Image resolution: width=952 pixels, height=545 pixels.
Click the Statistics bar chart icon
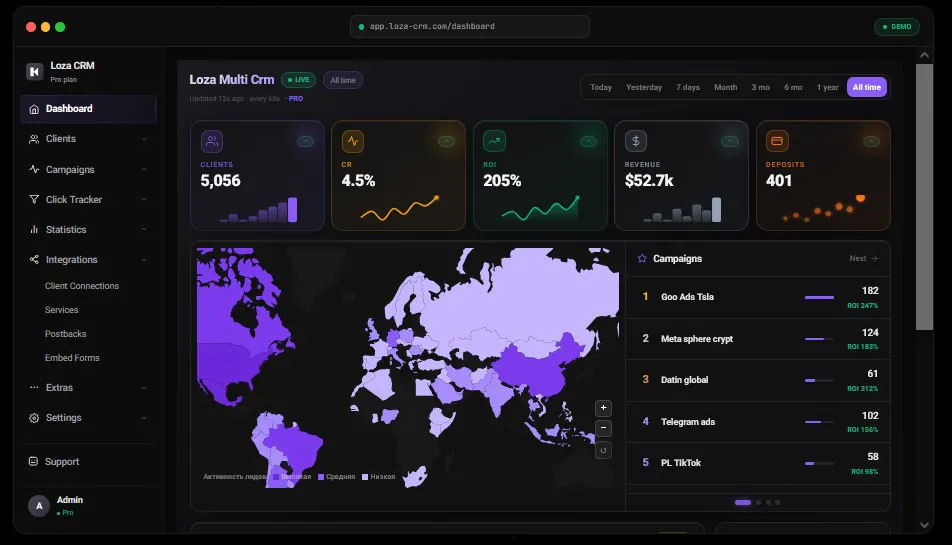pos(34,229)
